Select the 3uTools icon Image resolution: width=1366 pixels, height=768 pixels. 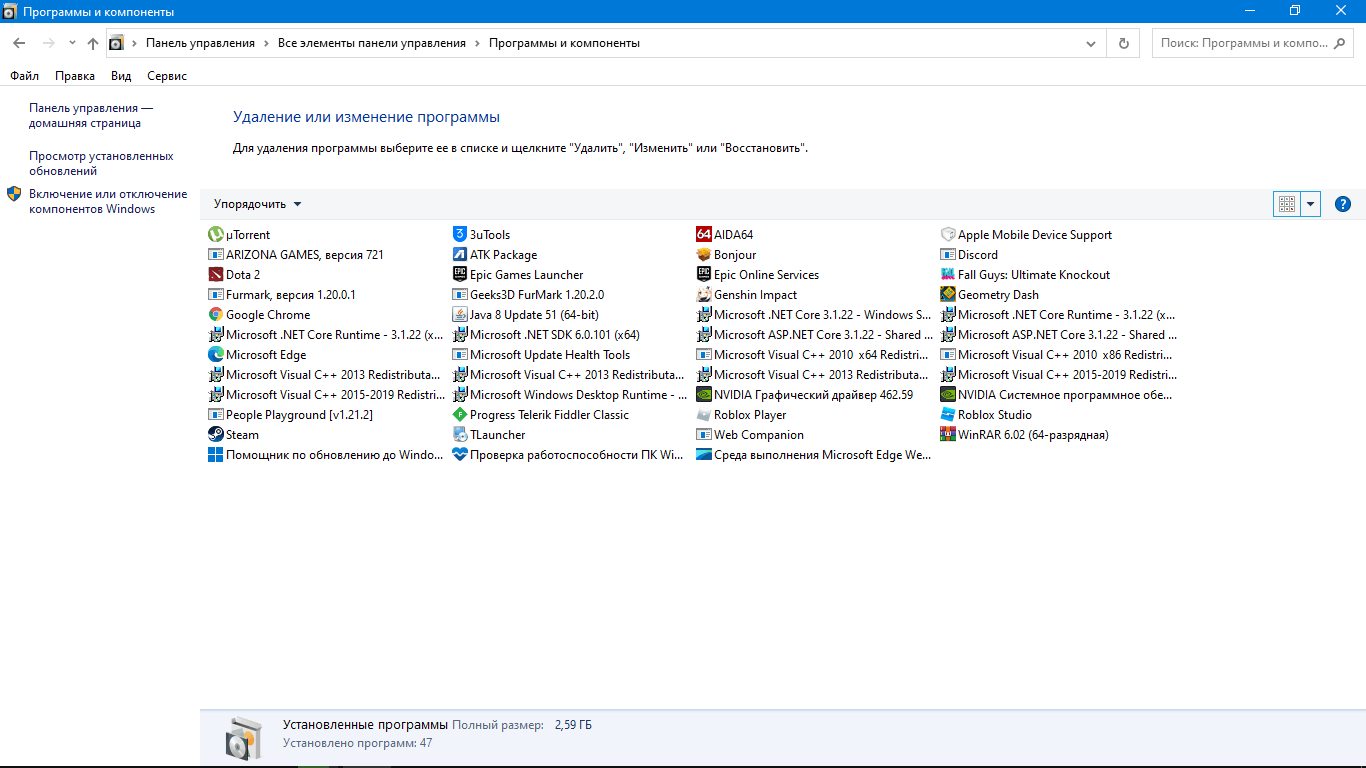pyautogui.click(x=460, y=235)
